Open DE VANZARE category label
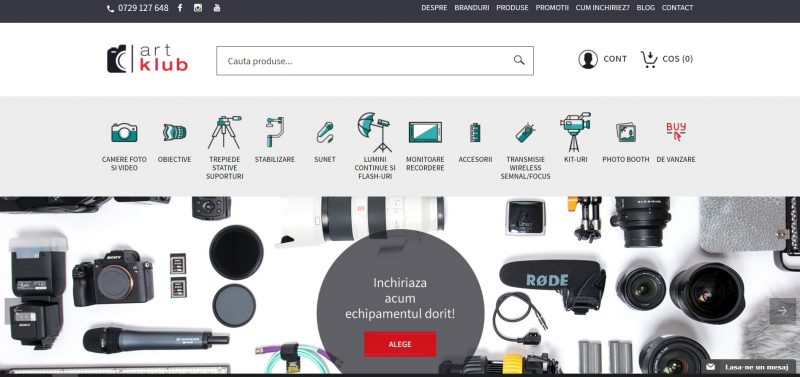Viewport: 800px width, 377px height. 676,159
